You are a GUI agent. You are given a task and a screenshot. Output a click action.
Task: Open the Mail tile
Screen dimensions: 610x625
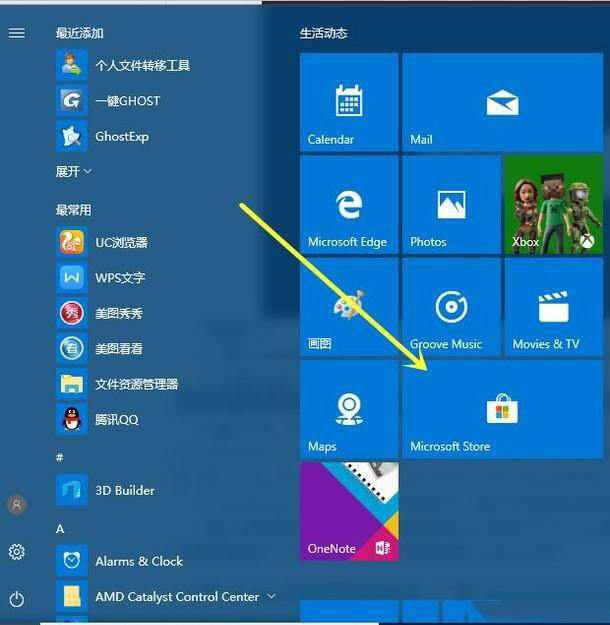(x=503, y=102)
